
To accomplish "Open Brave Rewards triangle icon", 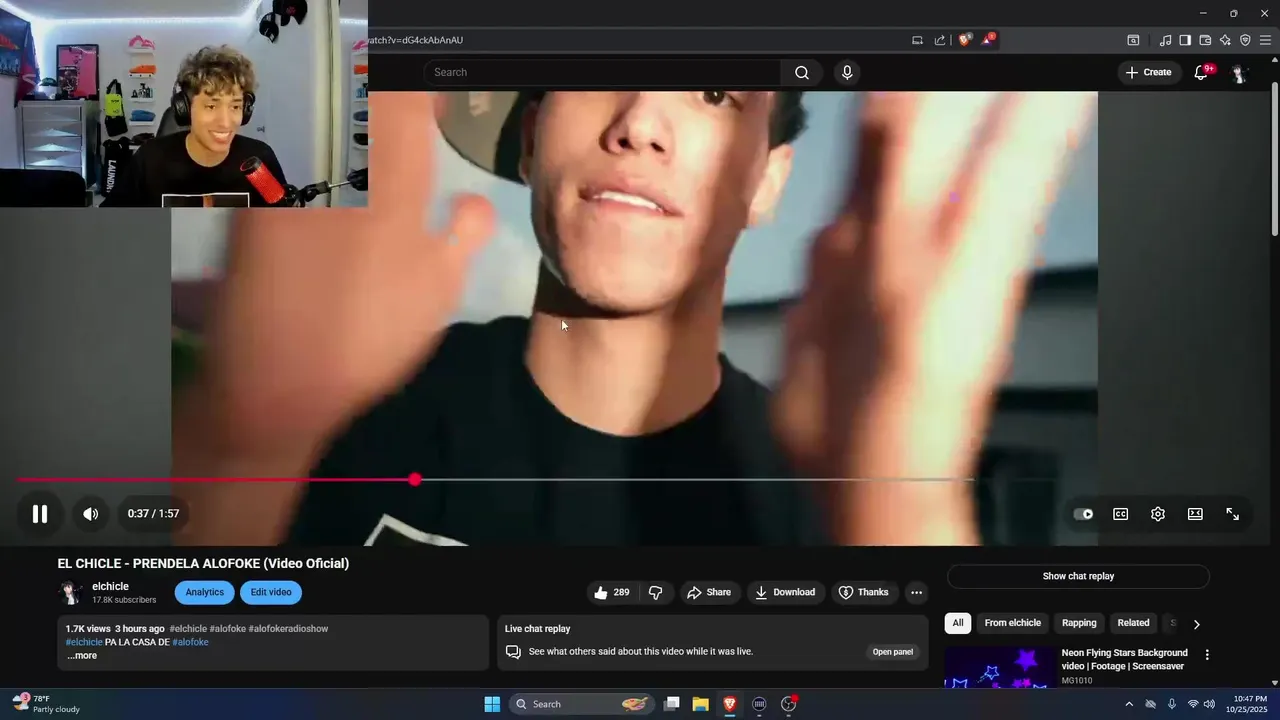I will (x=988, y=40).
